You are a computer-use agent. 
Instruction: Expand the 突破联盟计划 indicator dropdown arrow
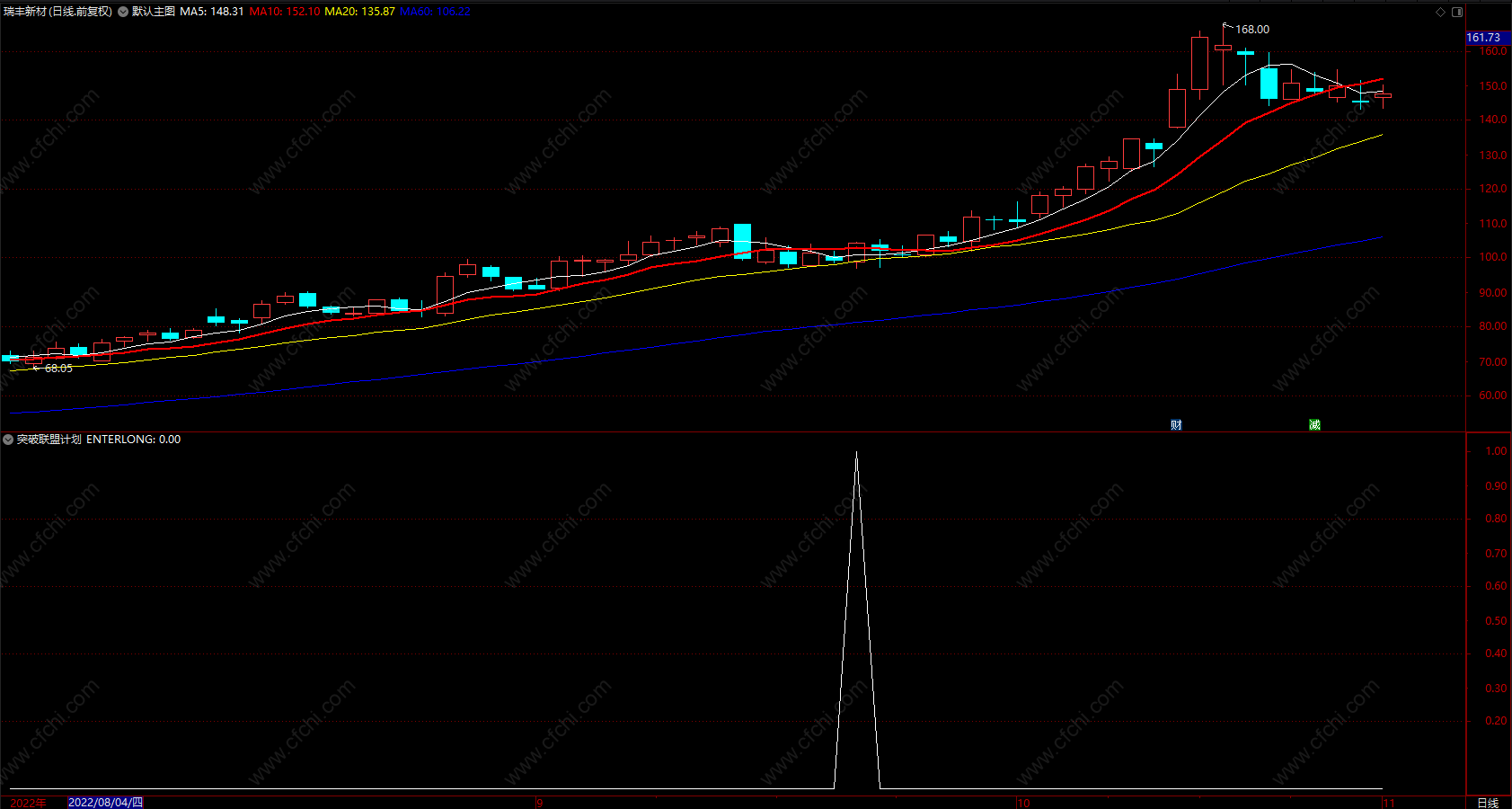[8, 440]
